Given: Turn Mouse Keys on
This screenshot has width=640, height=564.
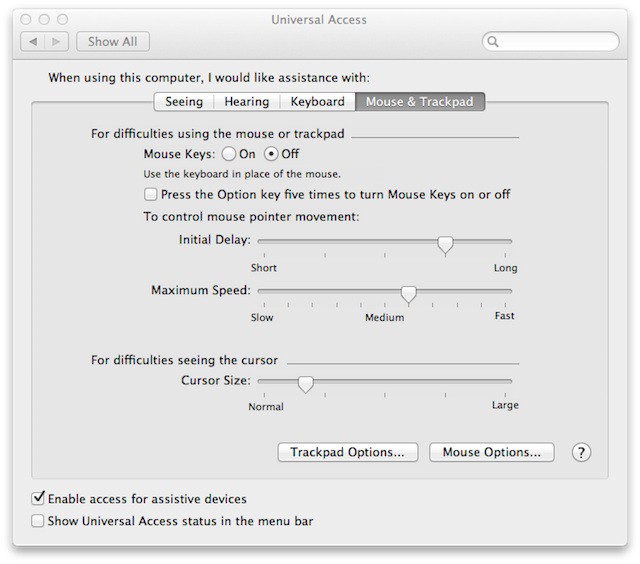Looking at the screenshot, I should (229, 154).
